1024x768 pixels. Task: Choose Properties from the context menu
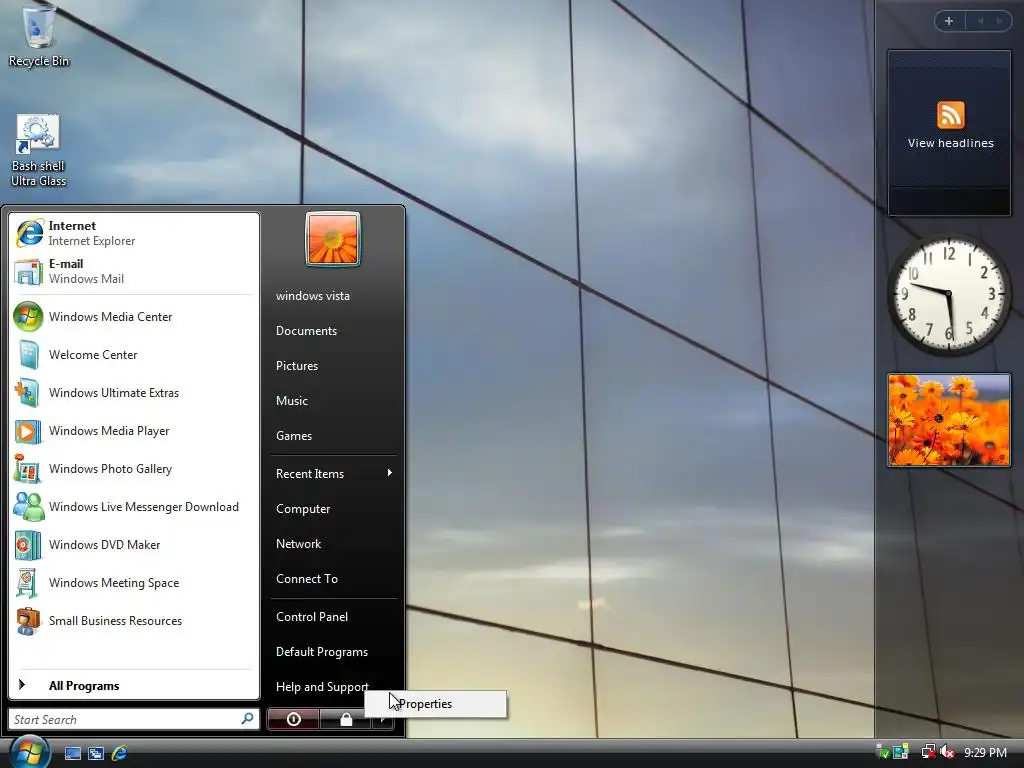click(436, 704)
